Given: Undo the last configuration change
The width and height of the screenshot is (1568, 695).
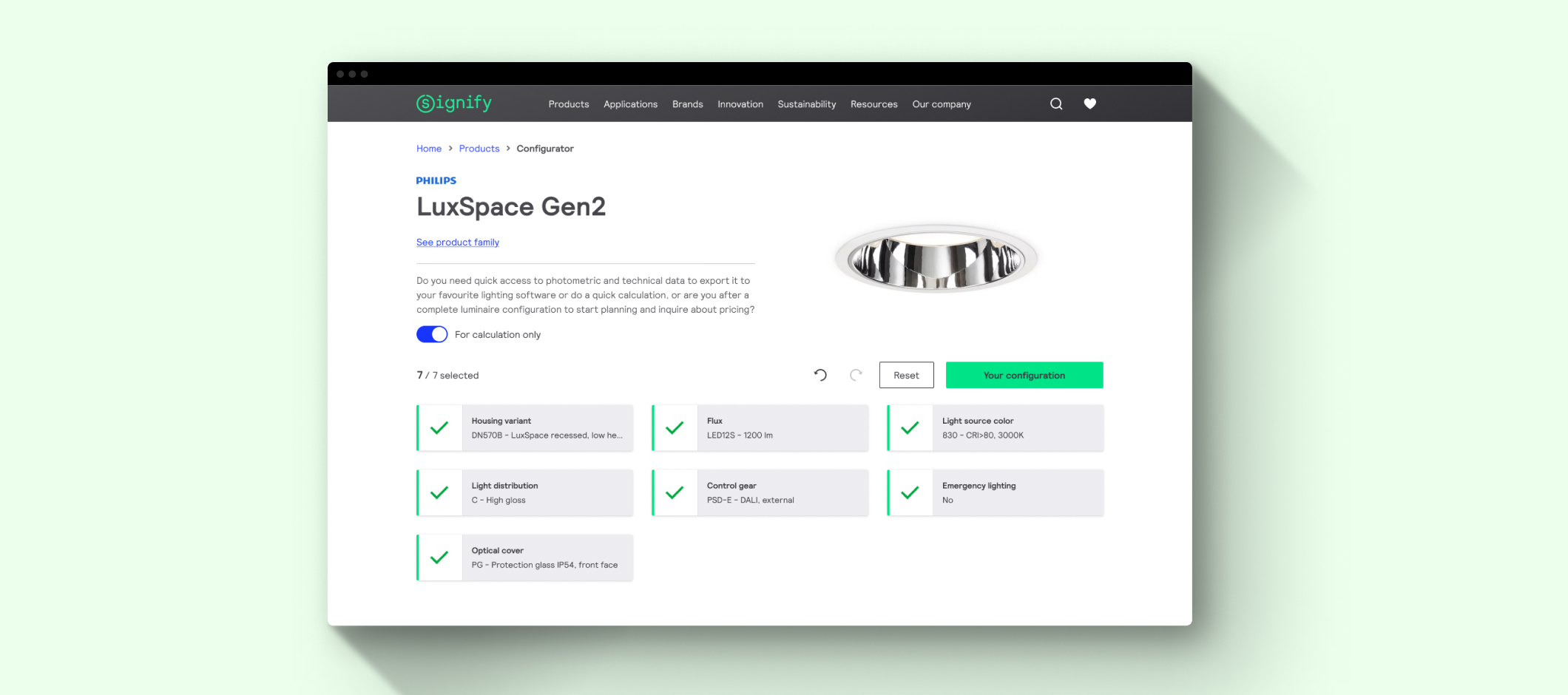Looking at the screenshot, I should 820,375.
